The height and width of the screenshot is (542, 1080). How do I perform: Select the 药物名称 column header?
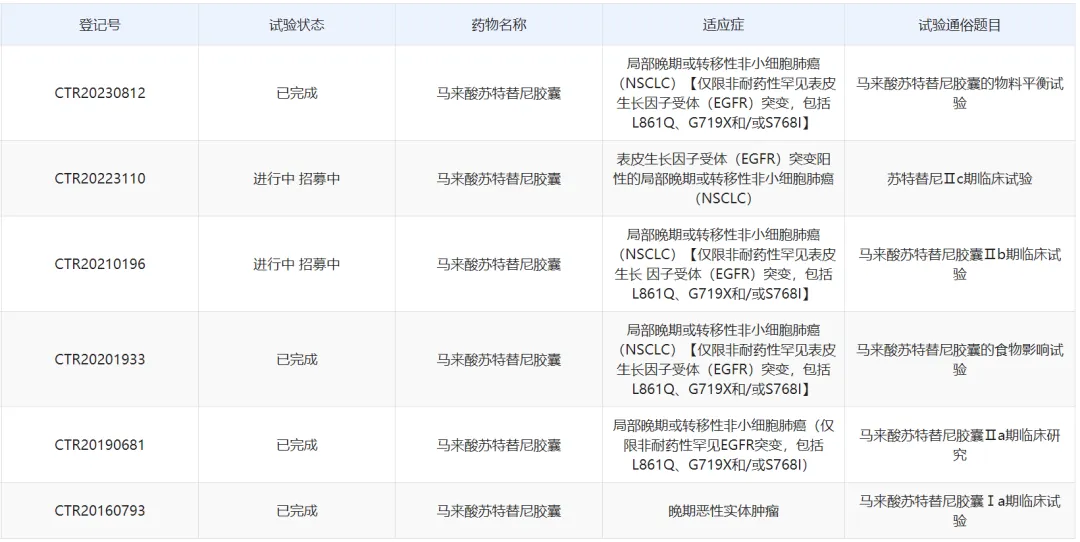pyautogui.click(x=498, y=25)
